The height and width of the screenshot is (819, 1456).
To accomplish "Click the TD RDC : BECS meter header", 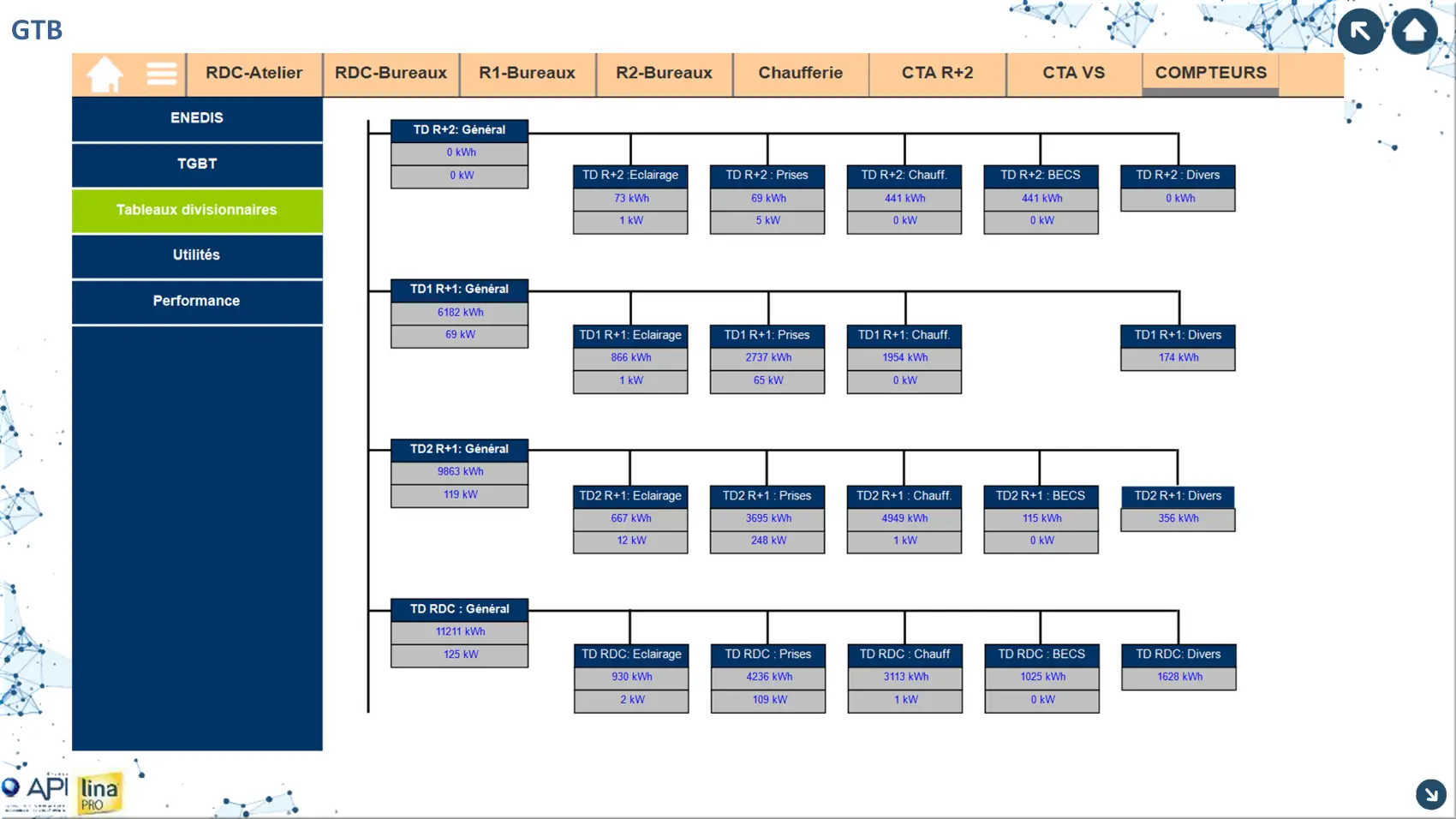I will [1041, 655].
